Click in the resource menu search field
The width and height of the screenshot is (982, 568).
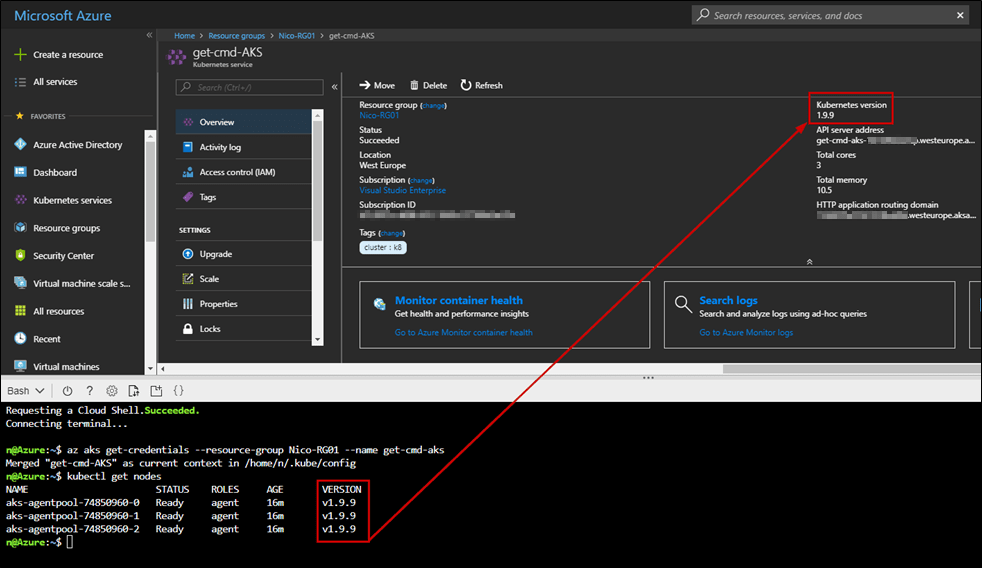point(249,87)
